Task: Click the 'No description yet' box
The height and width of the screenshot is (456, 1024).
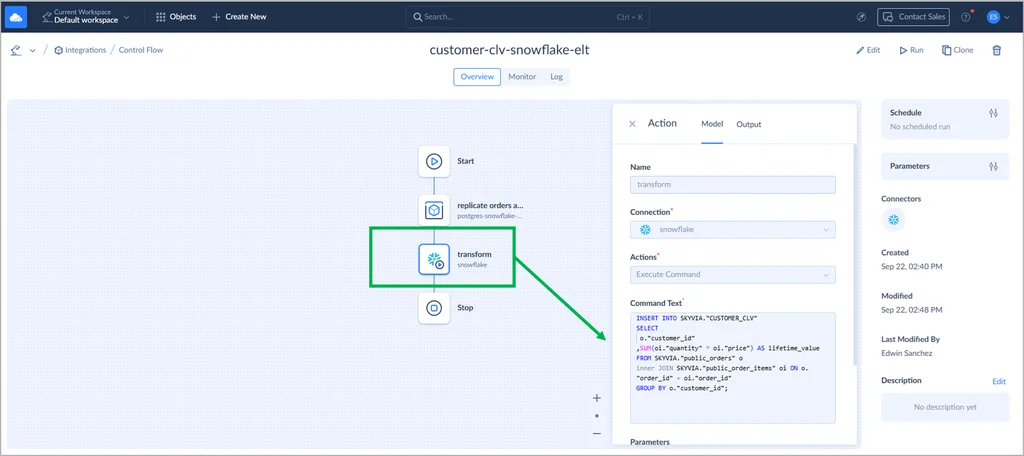Action: [x=945, y=407]
